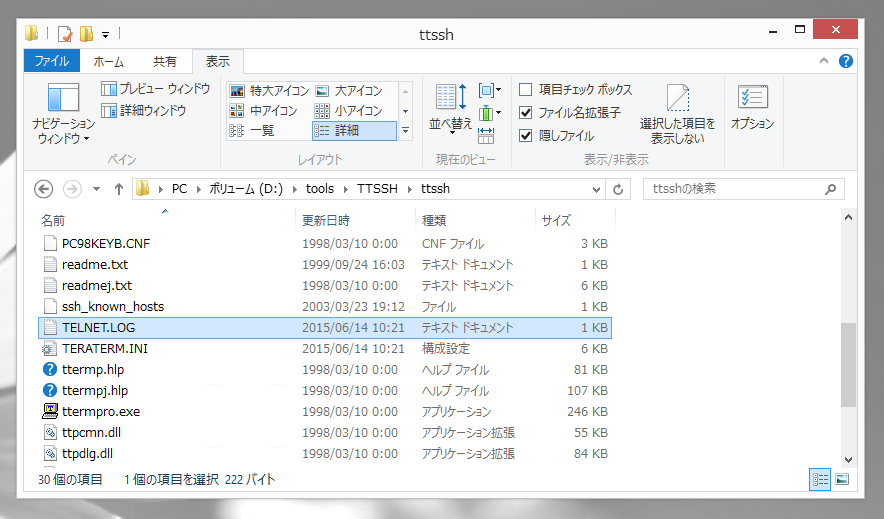Screen dimensions: 884x519
Task: Open the Navigation pane (ナビゲーション ウィンドウ) menu
Action: [63, 114]
